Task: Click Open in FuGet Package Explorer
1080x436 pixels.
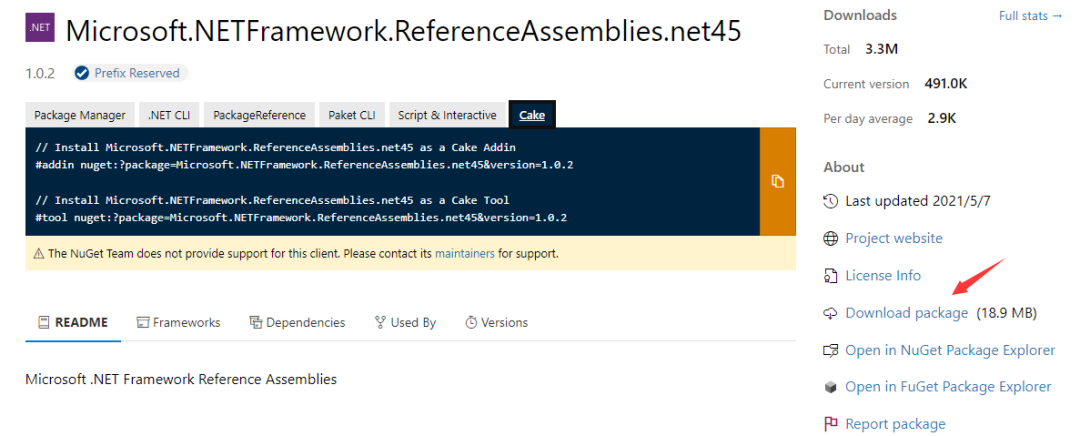Action: [948, 387]
